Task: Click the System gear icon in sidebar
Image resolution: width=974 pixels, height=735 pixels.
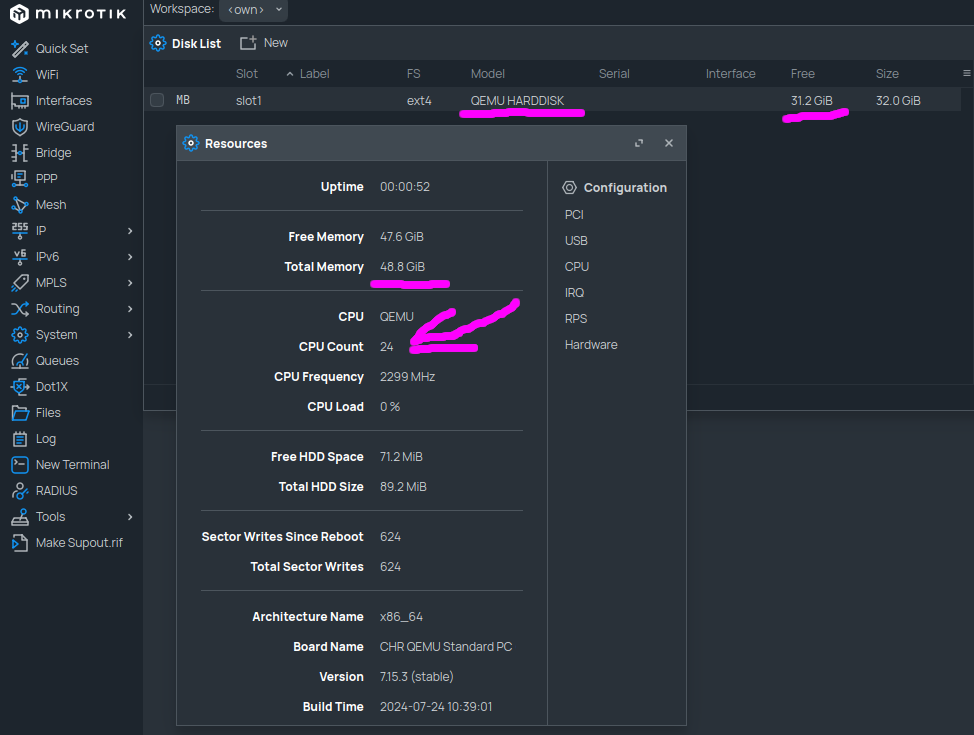Action: 20,335
